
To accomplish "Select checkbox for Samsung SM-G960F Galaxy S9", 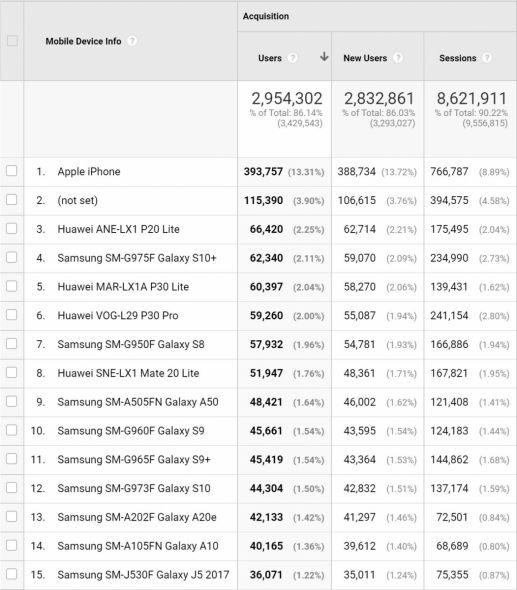I will point(12,430).
